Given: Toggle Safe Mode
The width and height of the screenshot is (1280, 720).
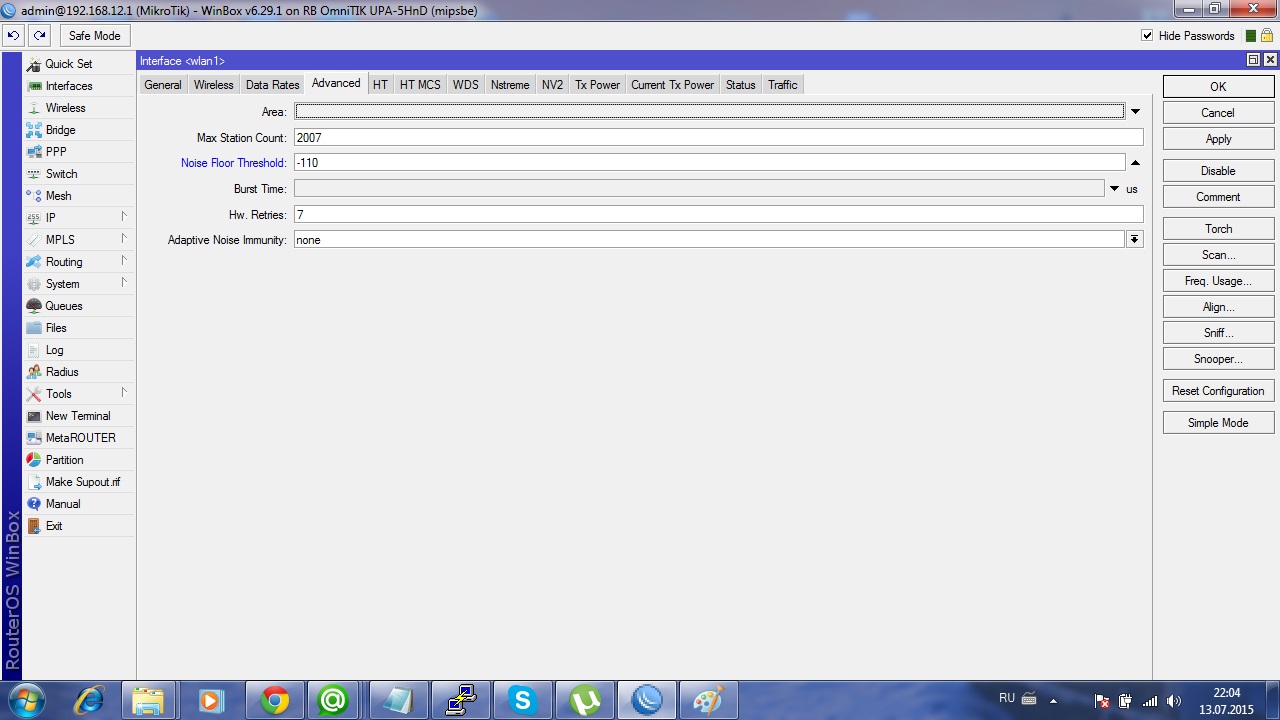Looking at the screenshot, I should [94, 36].
